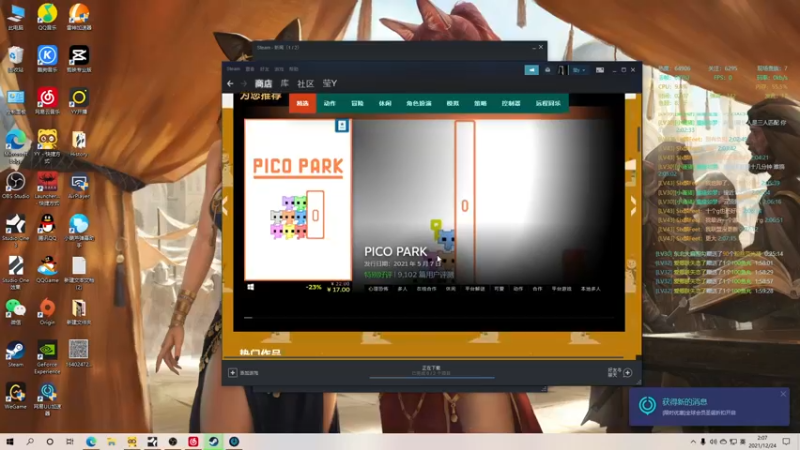Click the wishlist icon on PICO PARK cover

342,126
